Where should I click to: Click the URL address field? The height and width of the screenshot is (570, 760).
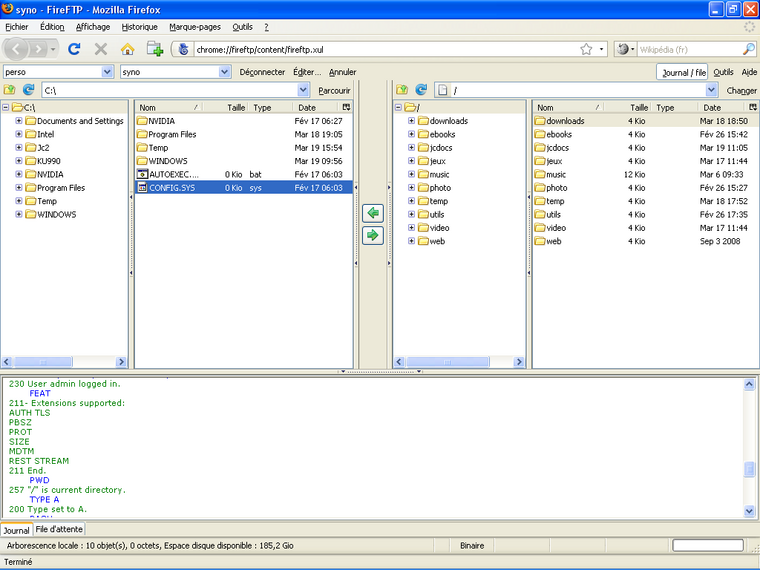(385, 49)
